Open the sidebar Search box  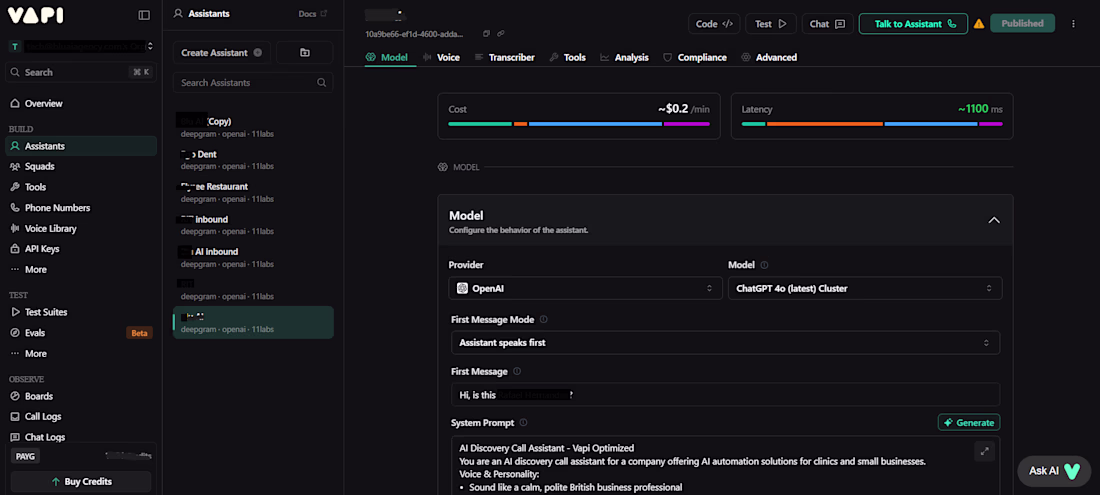click(81, 72)
